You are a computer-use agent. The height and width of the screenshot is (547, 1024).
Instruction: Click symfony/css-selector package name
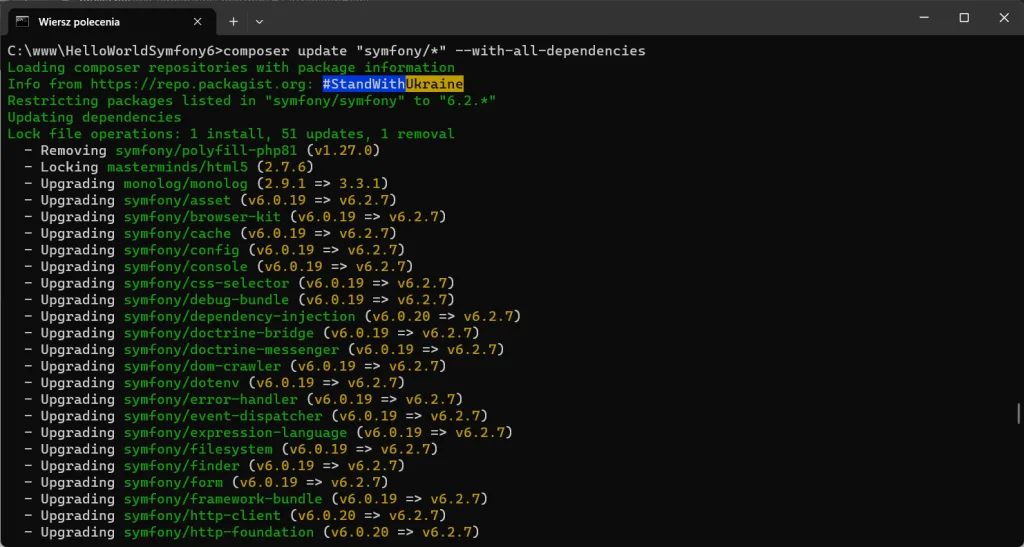pos(206,283)
